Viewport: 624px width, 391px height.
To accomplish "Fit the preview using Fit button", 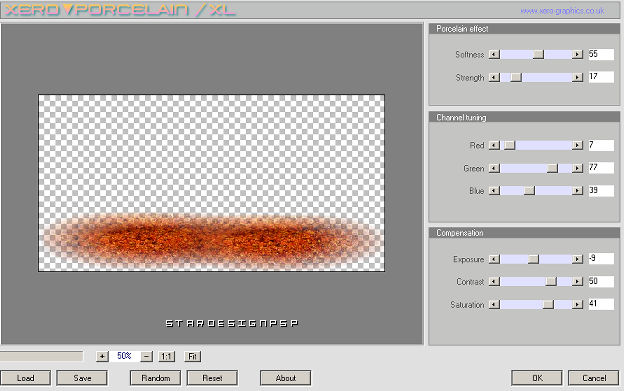I will click(x=193, y=356).
